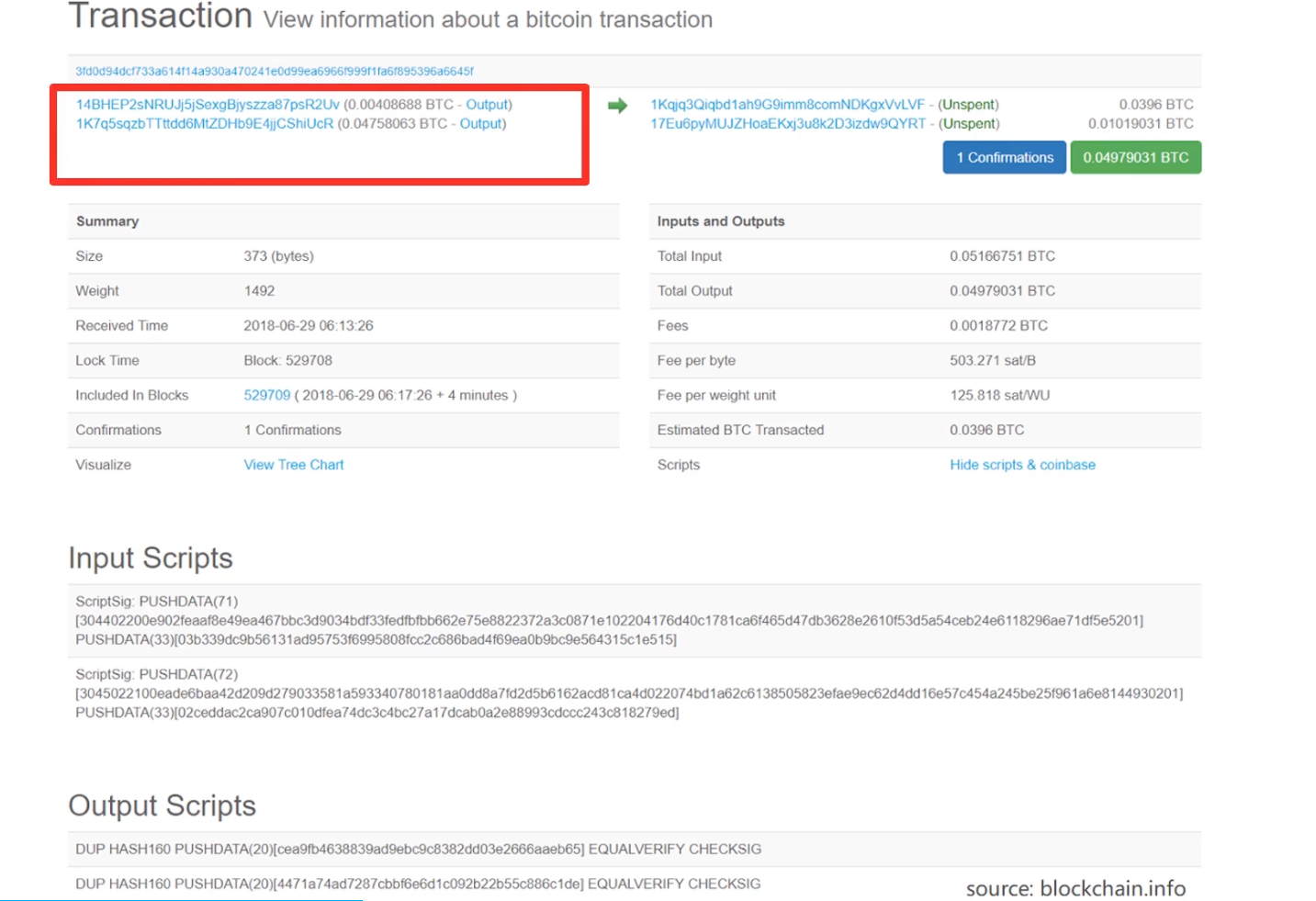Select the Weight value 1492

pyautogui.click(x=259, y=291)
